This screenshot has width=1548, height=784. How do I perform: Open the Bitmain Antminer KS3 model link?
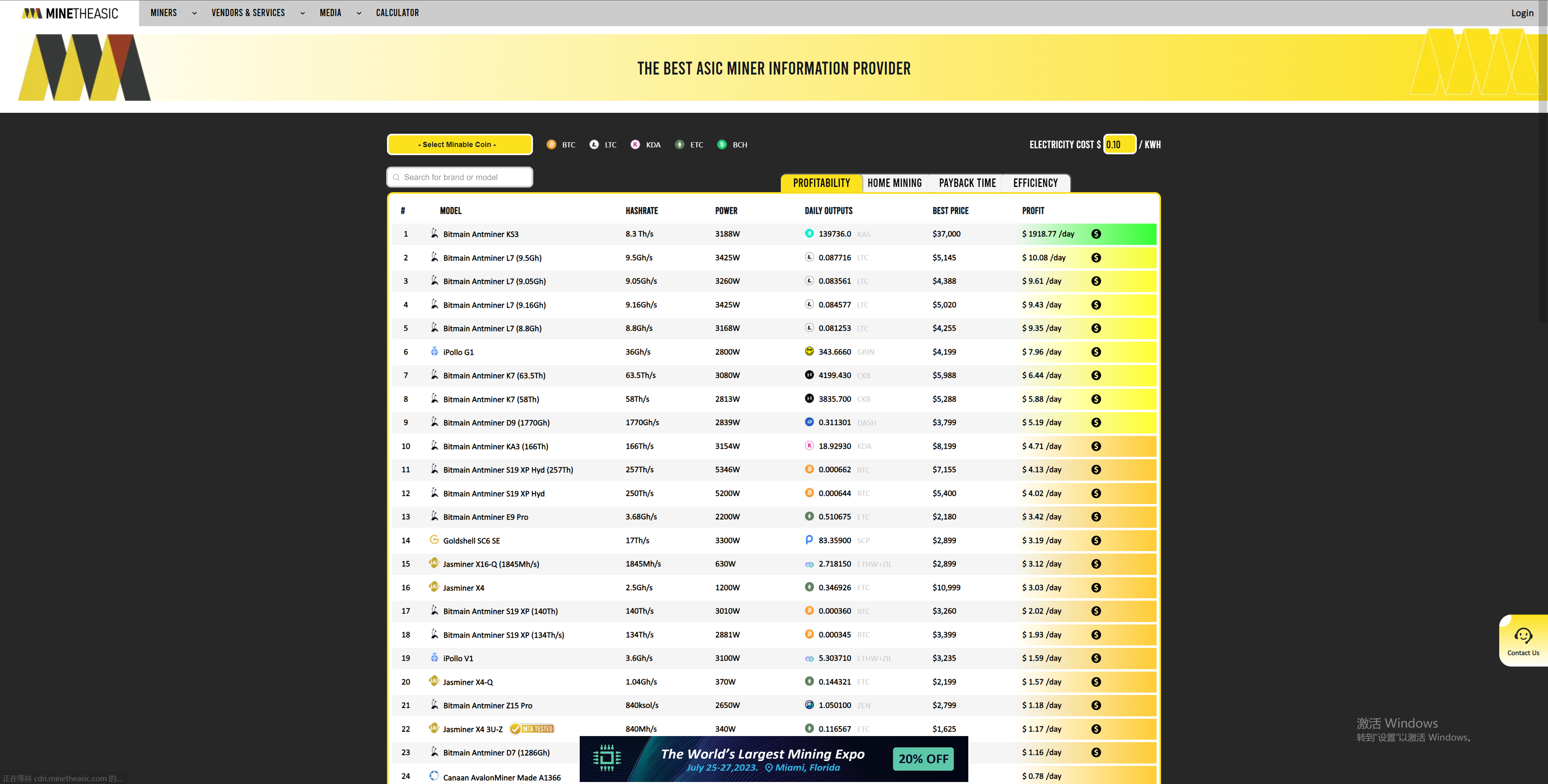[481, 234]
